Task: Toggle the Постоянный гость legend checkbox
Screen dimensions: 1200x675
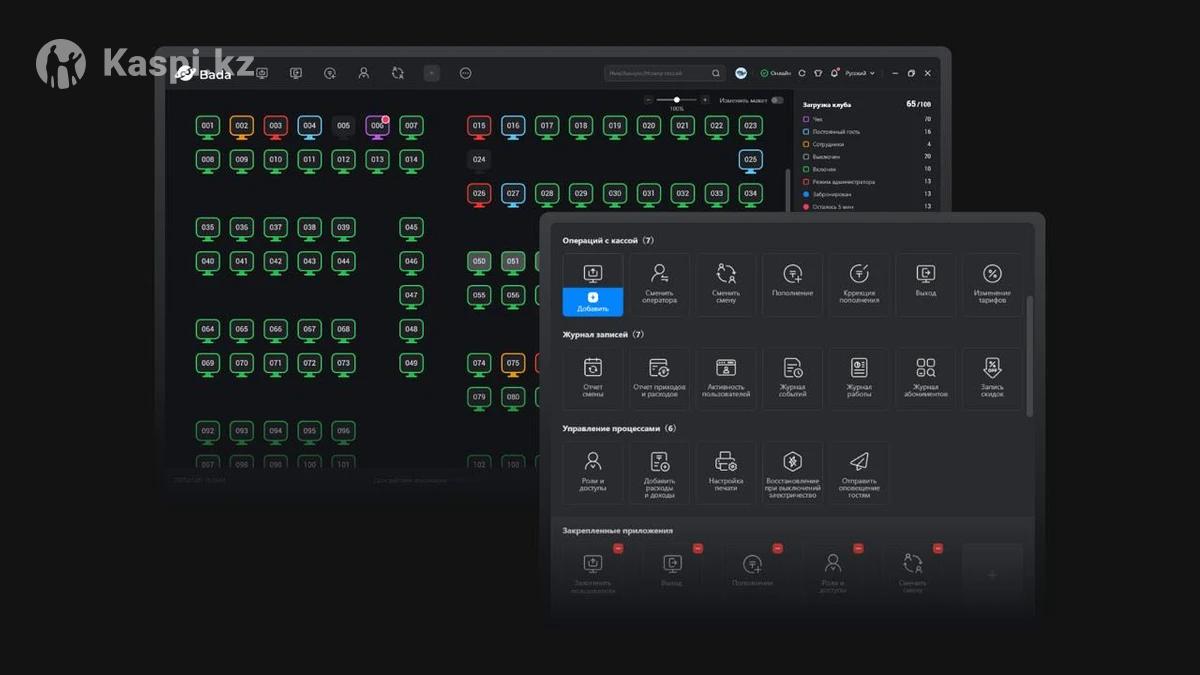Action: pyautogui.click(x=806, y=132)
